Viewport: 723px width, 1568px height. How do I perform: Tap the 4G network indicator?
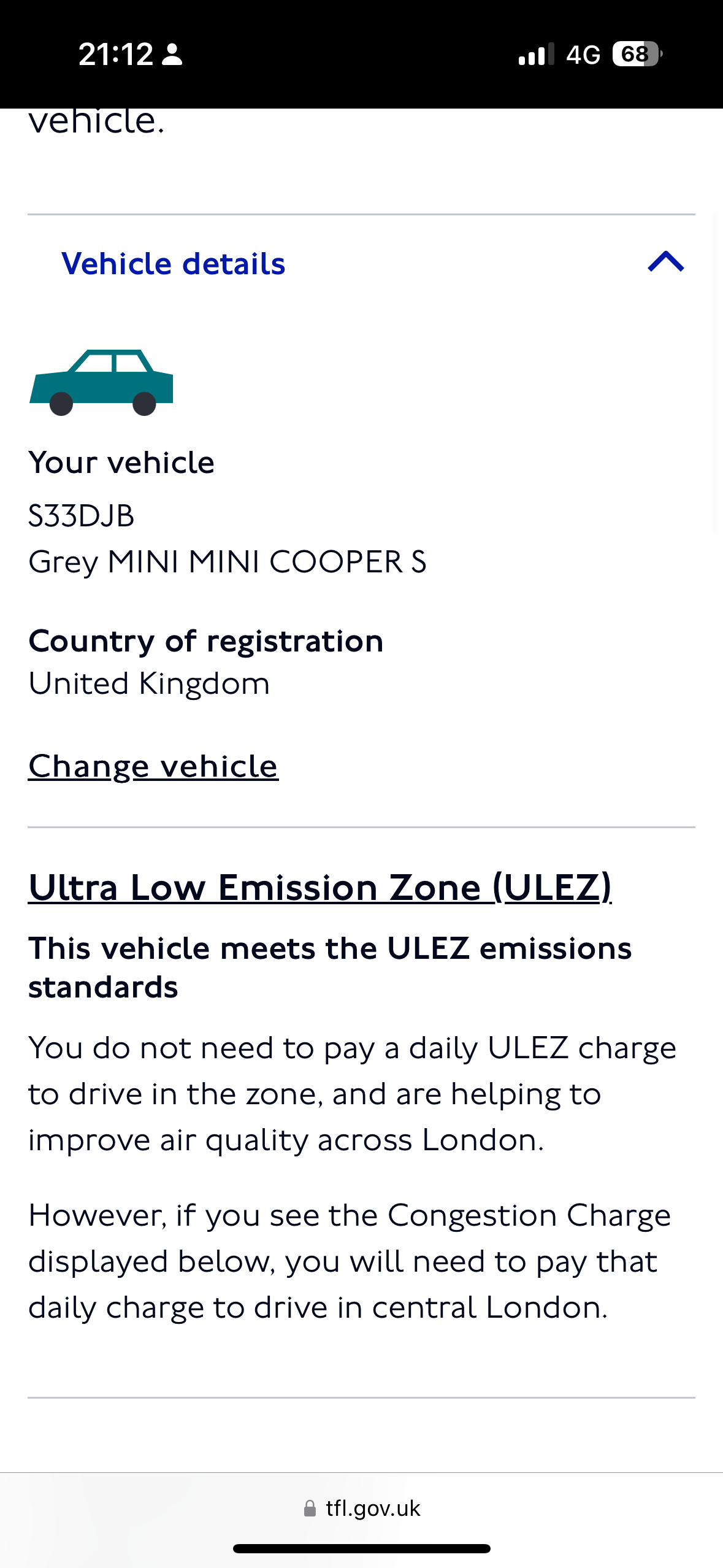click(x=583, y=55)
